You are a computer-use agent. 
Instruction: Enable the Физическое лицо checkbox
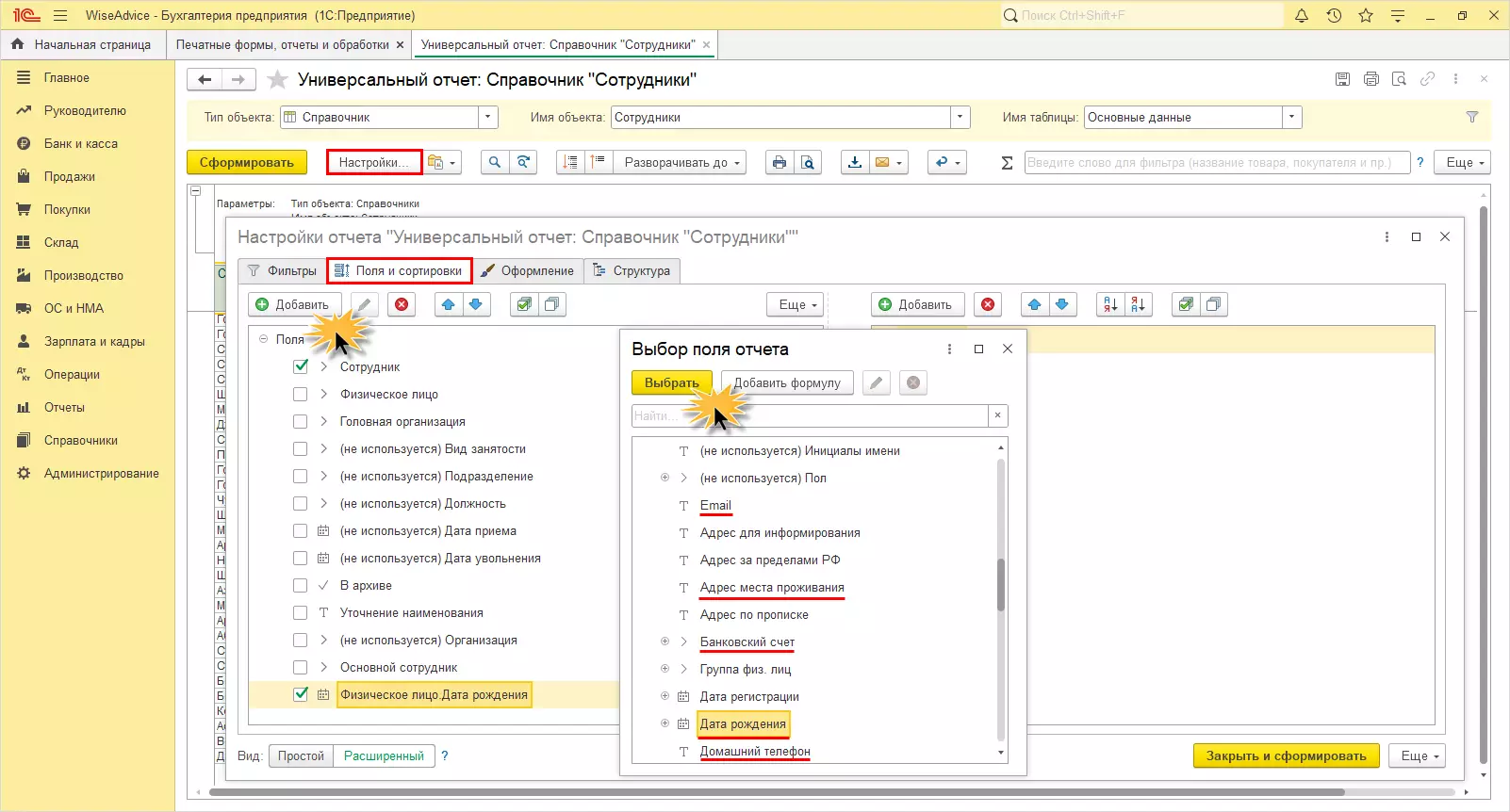click(301, 394)
